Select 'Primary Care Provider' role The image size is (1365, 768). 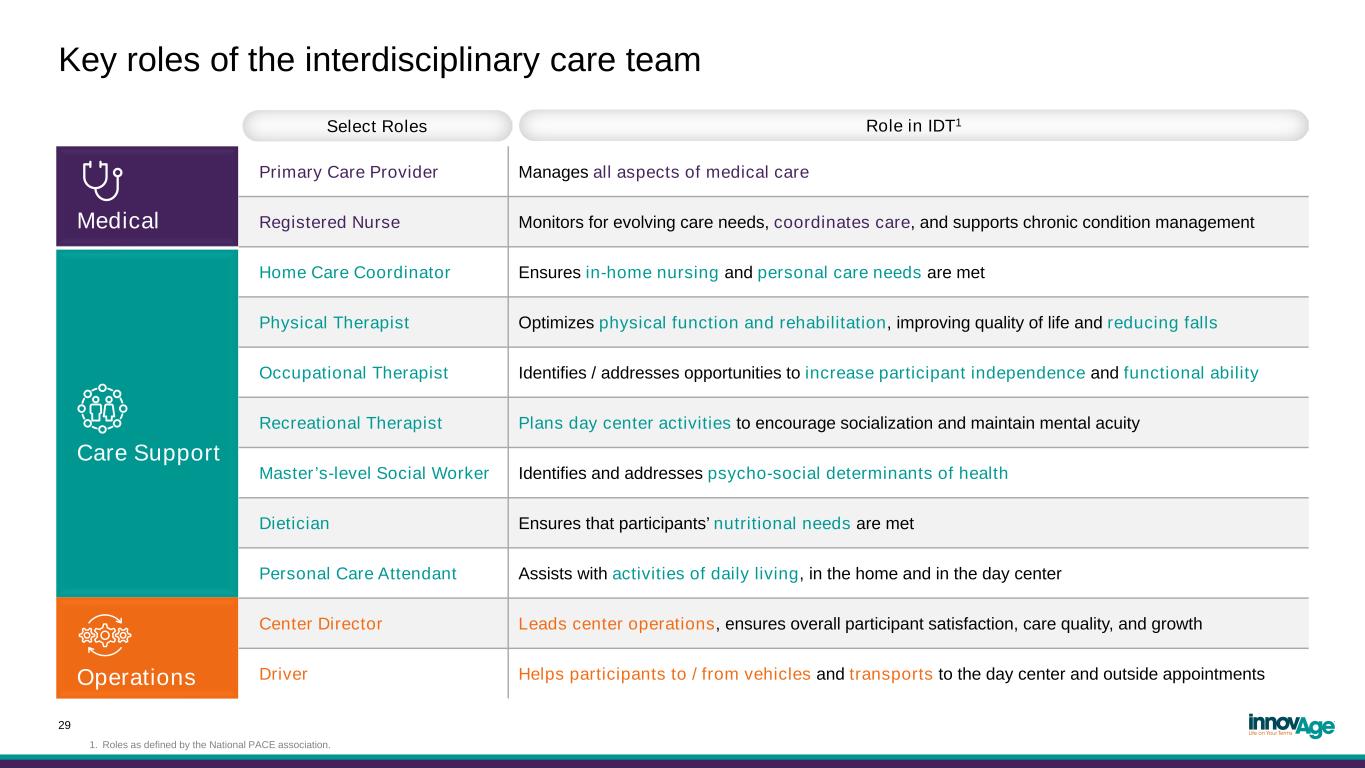(x=349, y=172)
